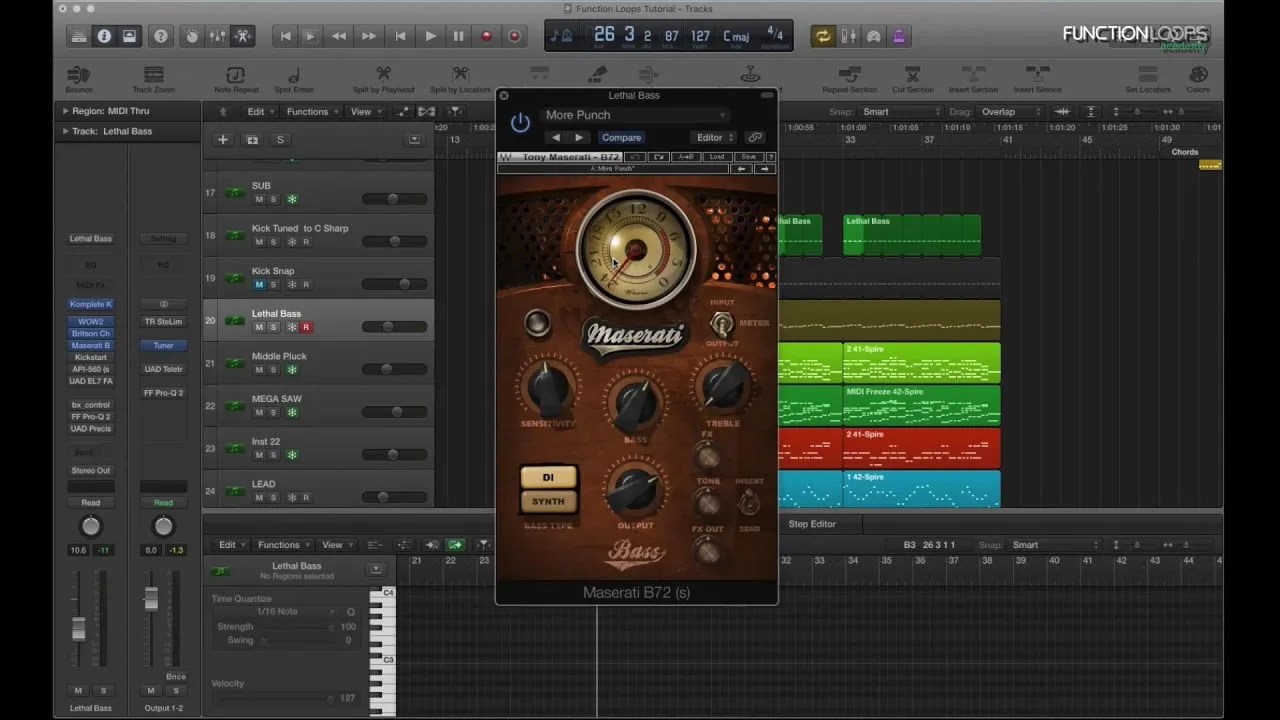Enable Cycle mode in the control bar
Viewport: 1280px width, 720px height.
pos(823,36)
